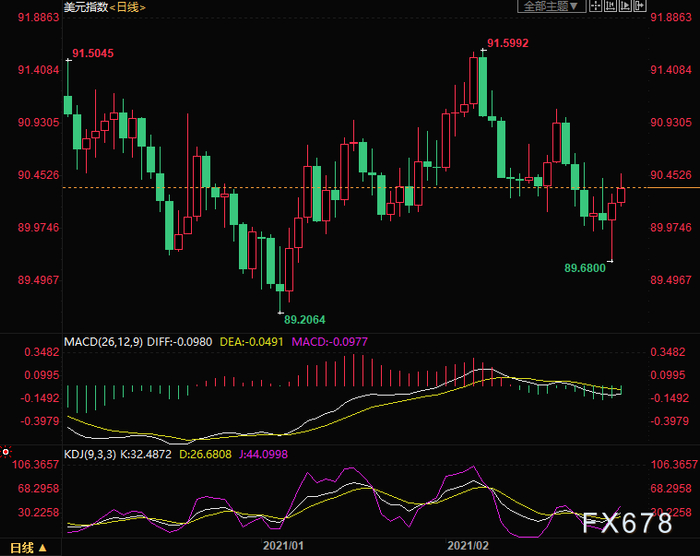The image size is (700, 556).
Task: Click the left axis 89.9746 label
Action: pos(38,228)
